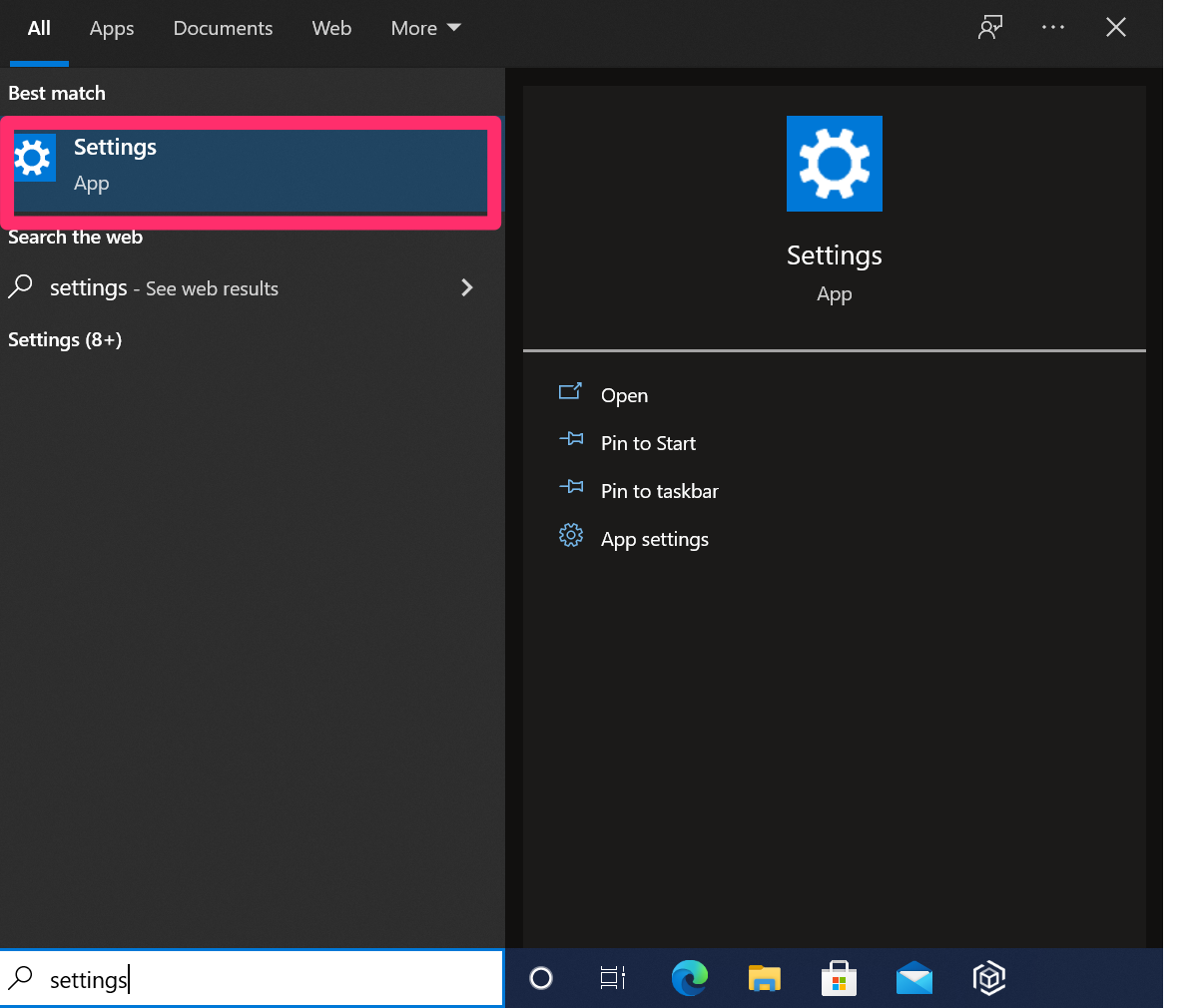Open Task View on the taskbar

pos(613,978)
